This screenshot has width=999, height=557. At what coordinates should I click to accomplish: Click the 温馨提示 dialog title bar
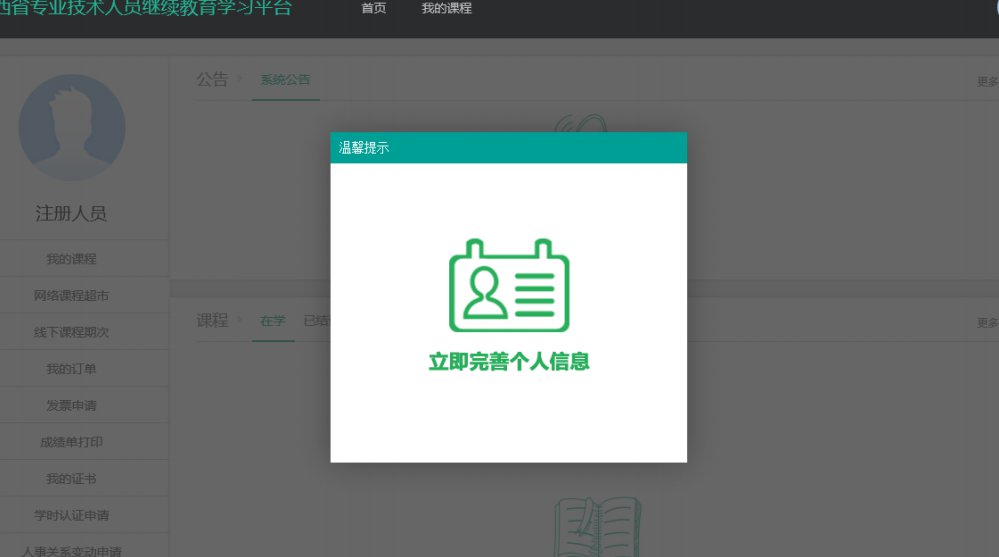click(508, 148)
